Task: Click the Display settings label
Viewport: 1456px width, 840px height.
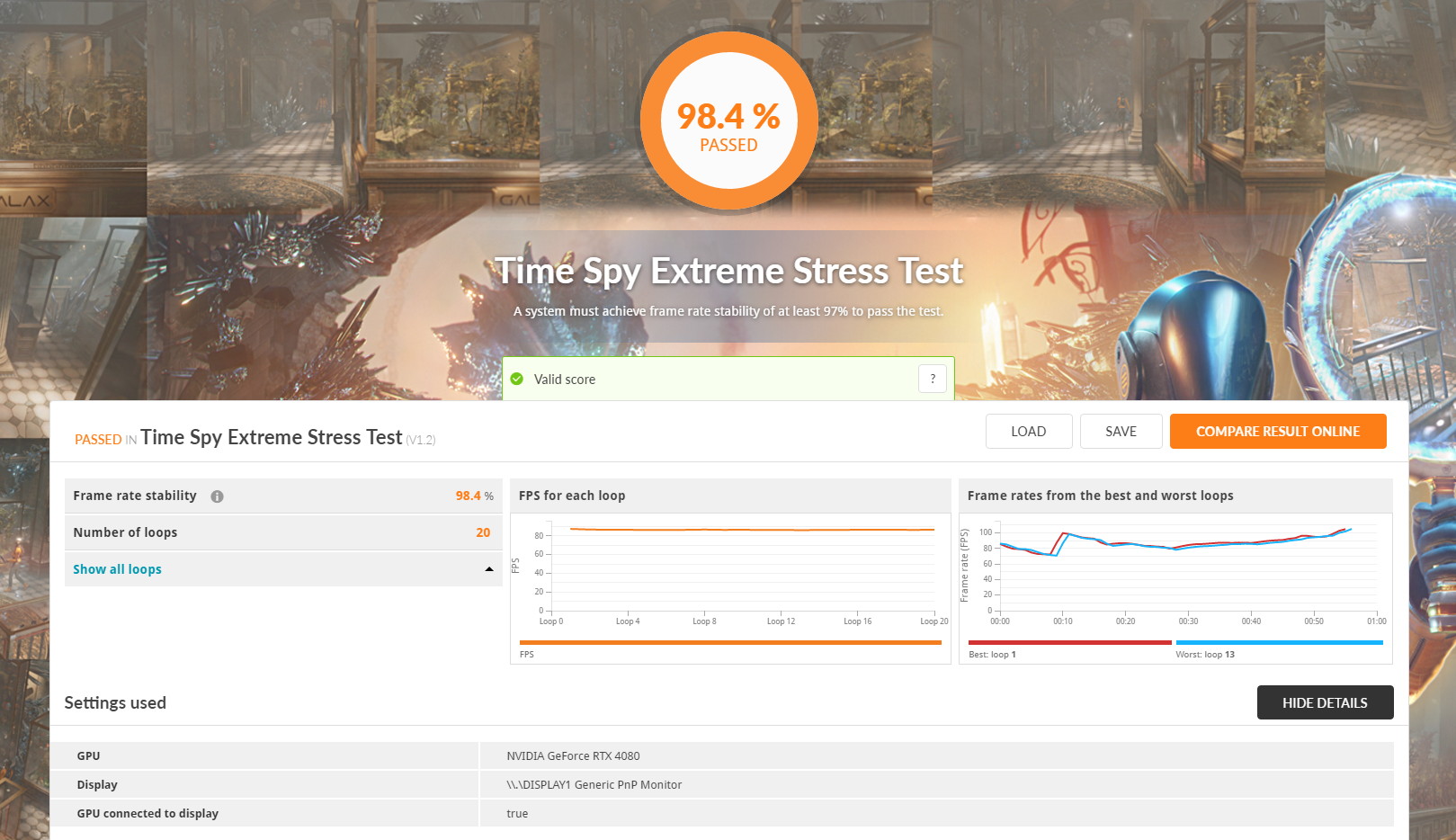Action: pos(97,785)
